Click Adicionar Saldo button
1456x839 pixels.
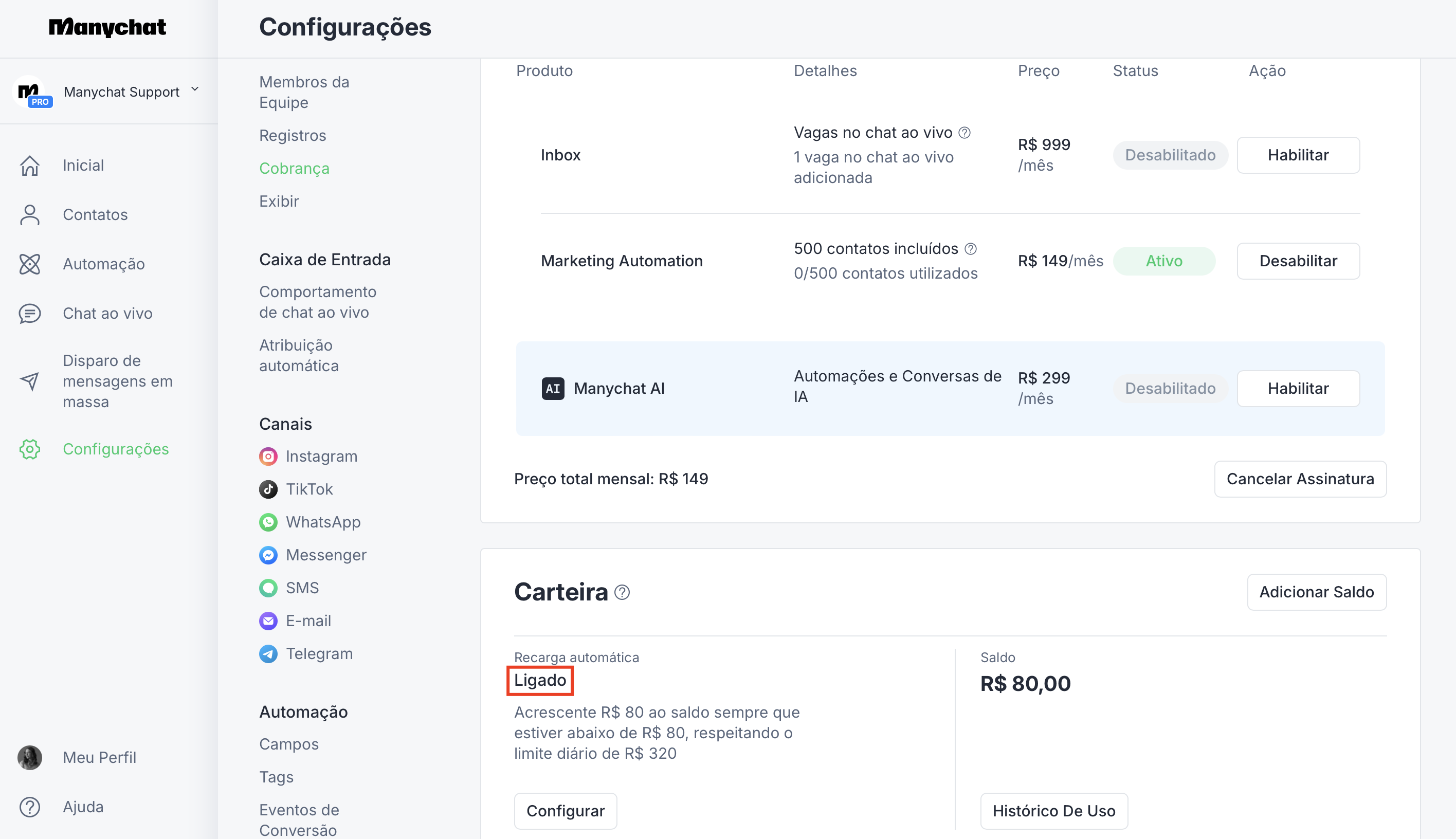1317,592
